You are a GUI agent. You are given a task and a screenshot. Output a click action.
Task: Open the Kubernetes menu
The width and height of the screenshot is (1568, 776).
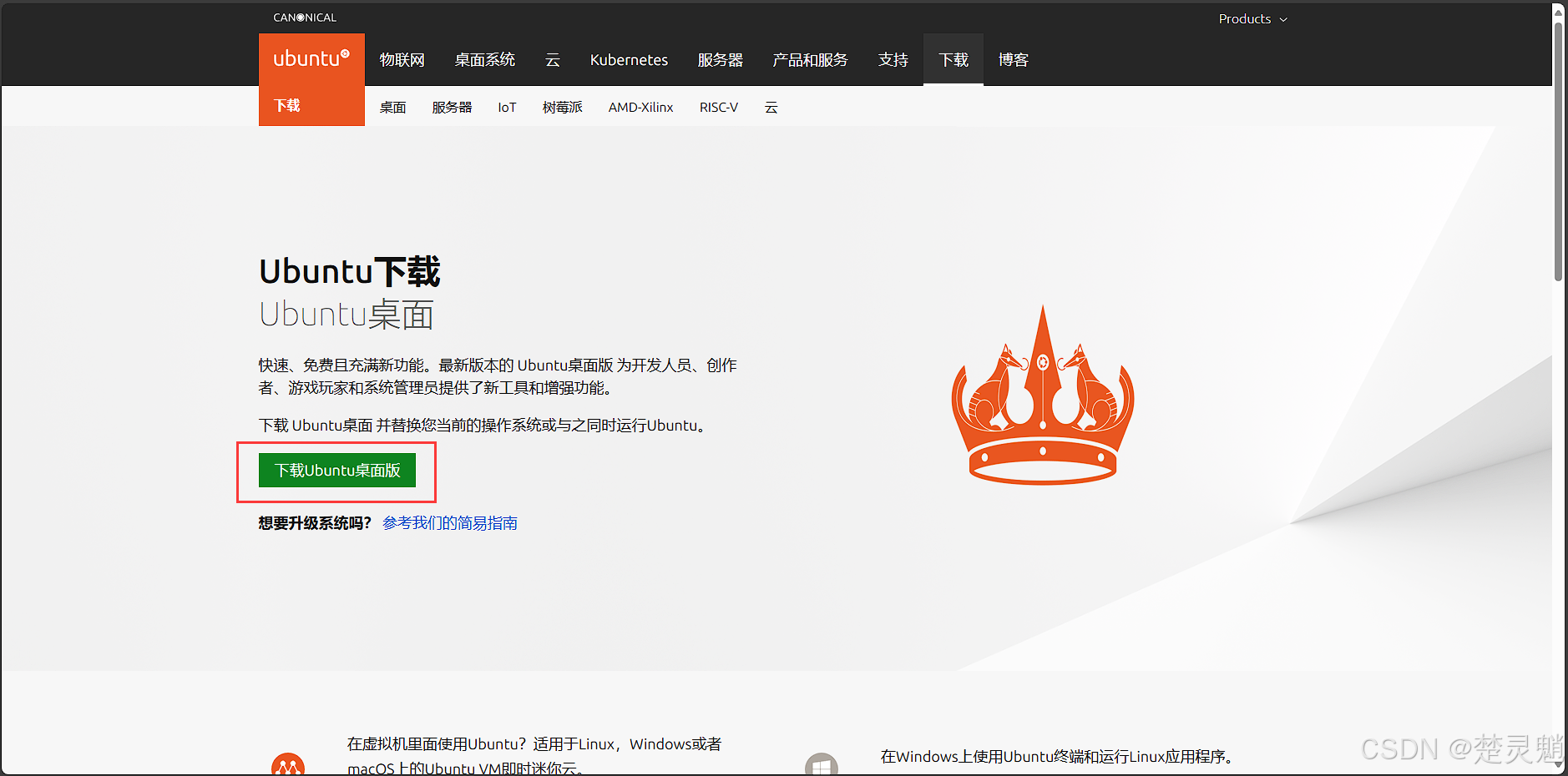[629, 60]
